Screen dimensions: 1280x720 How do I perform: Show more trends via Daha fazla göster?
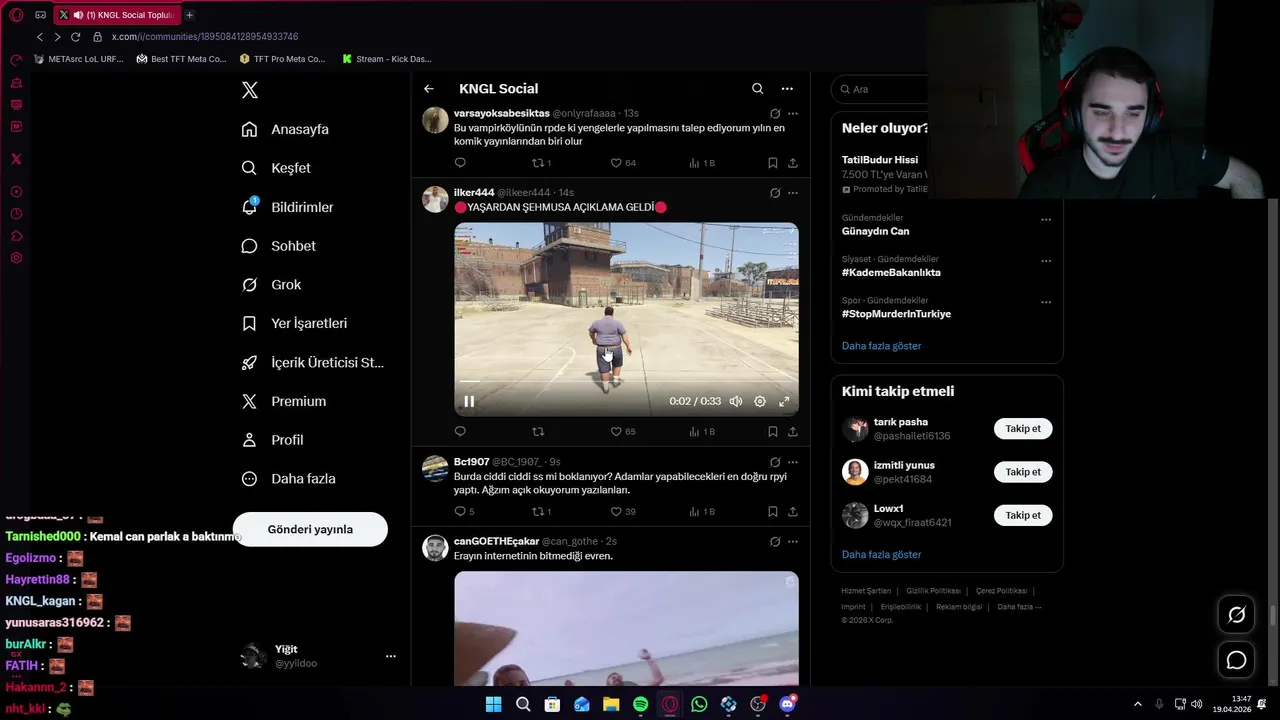tap(881, 346)
